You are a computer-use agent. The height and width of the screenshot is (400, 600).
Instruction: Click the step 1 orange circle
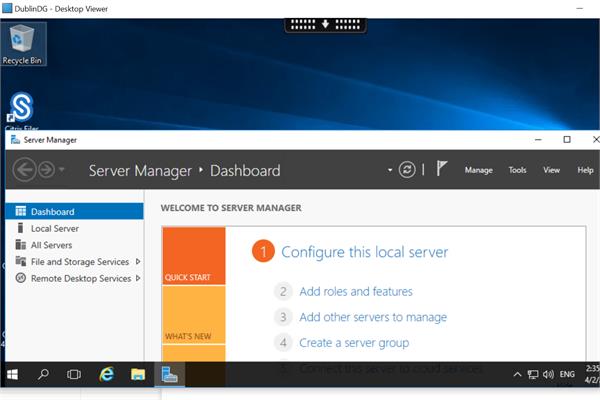coord(263,251)
